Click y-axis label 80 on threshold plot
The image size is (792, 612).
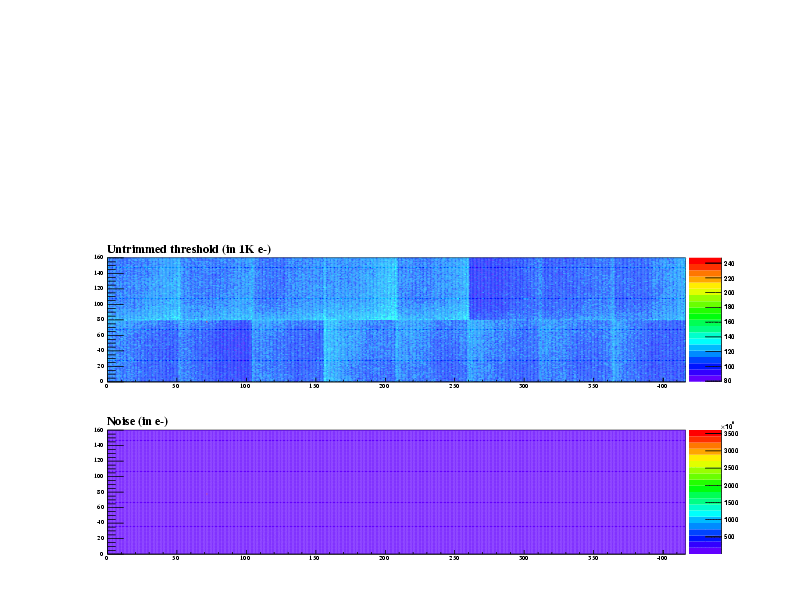point(100,319)
